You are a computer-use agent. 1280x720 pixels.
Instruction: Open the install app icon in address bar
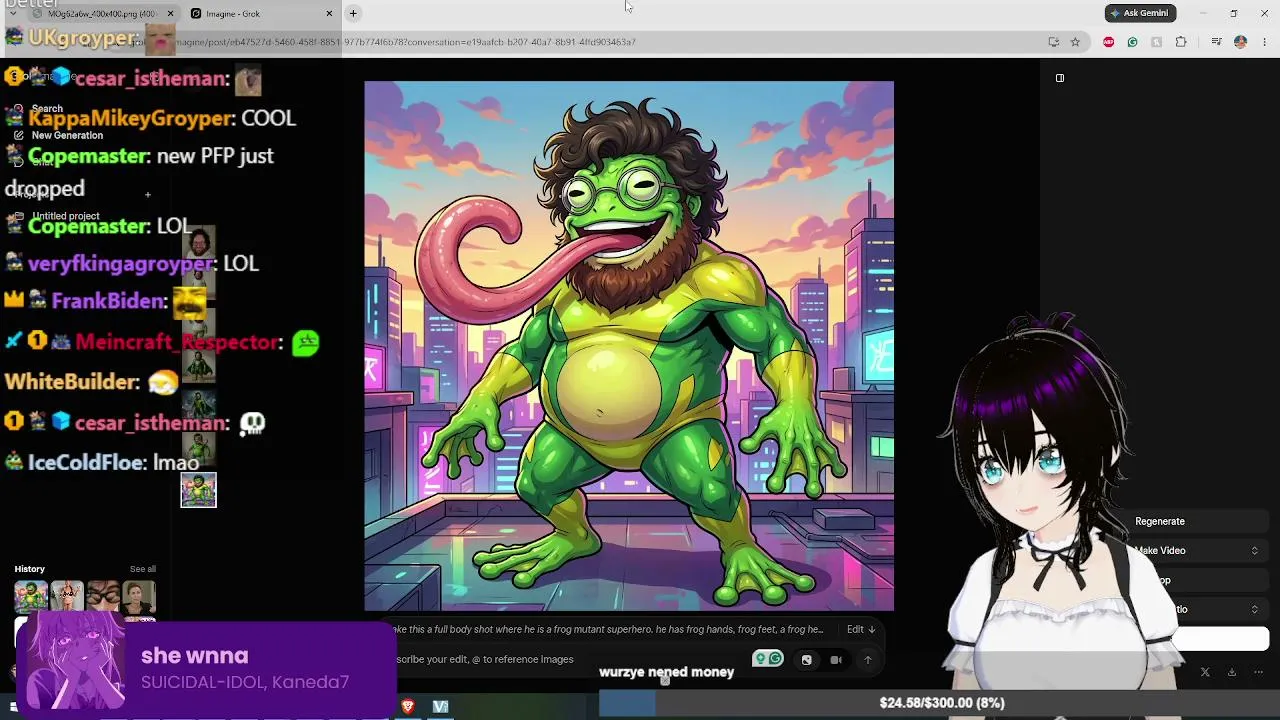[1053, 42]
